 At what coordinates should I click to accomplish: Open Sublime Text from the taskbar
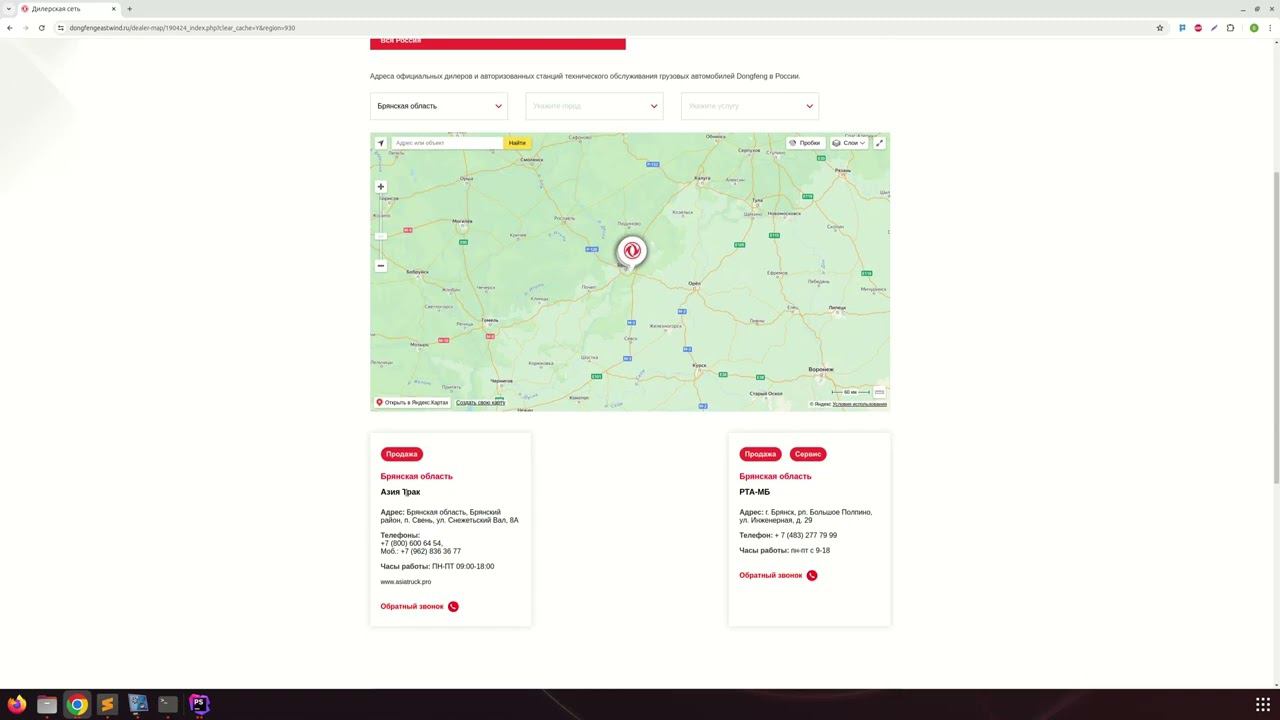(x=107, y=704)
